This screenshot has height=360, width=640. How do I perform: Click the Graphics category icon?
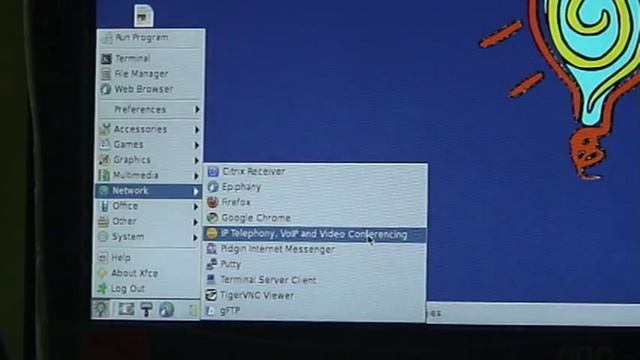tap(104, 160)
